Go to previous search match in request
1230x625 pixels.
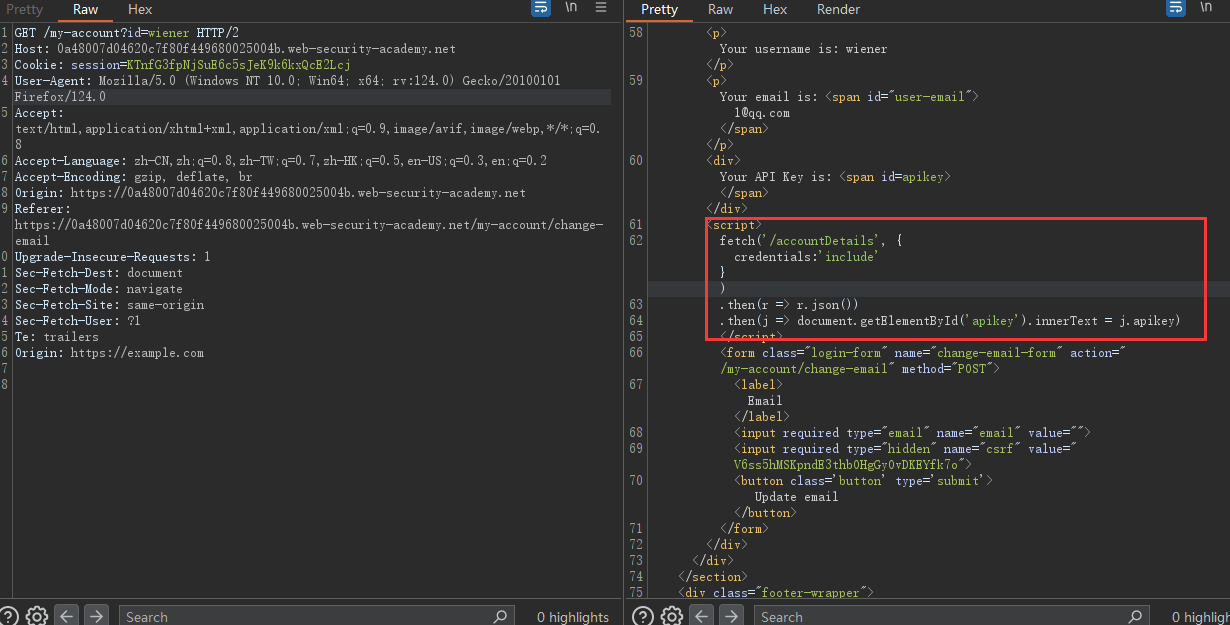(x=67, y=616)
